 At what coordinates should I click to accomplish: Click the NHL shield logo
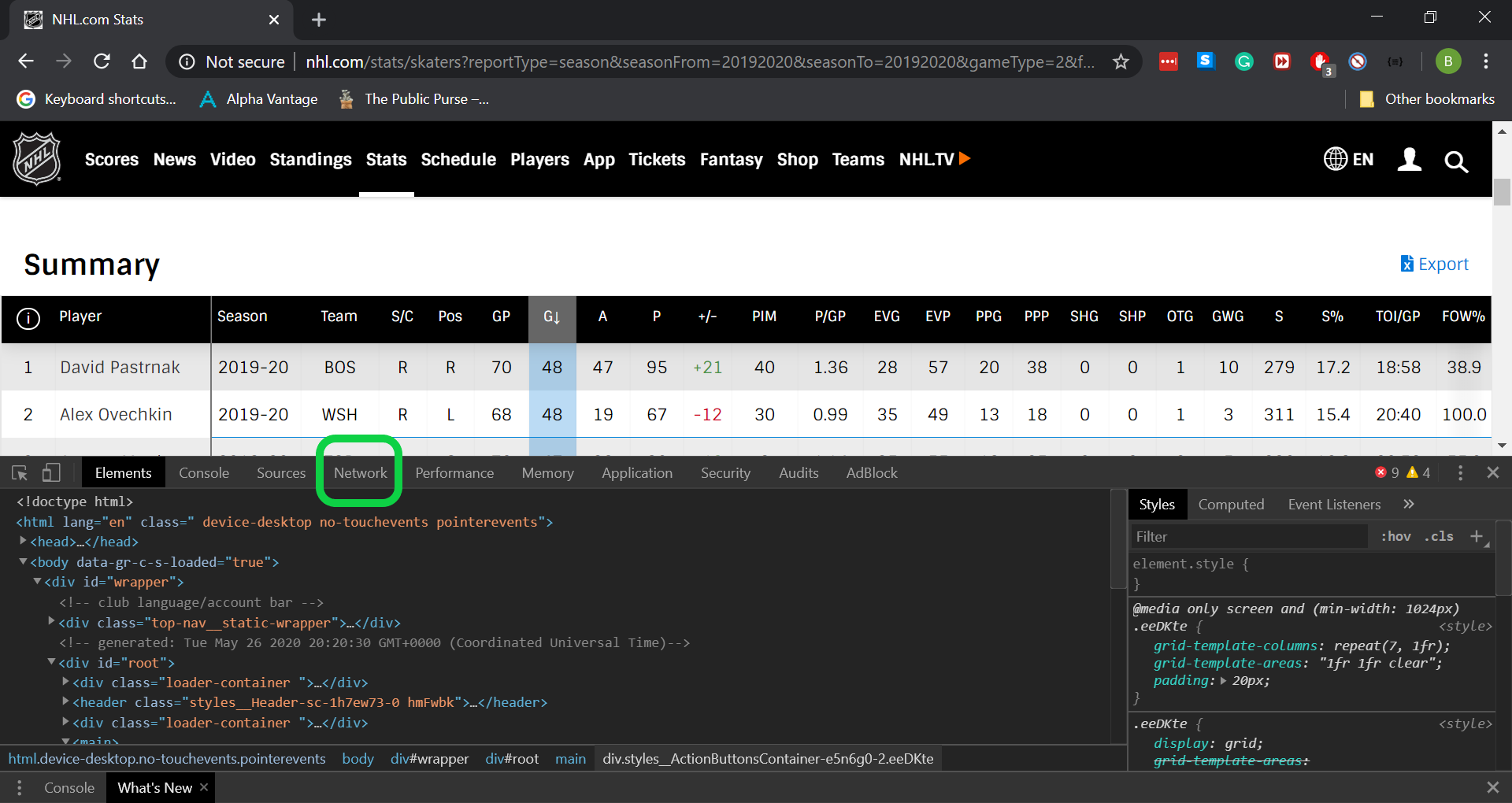click(x=37, y=158)
